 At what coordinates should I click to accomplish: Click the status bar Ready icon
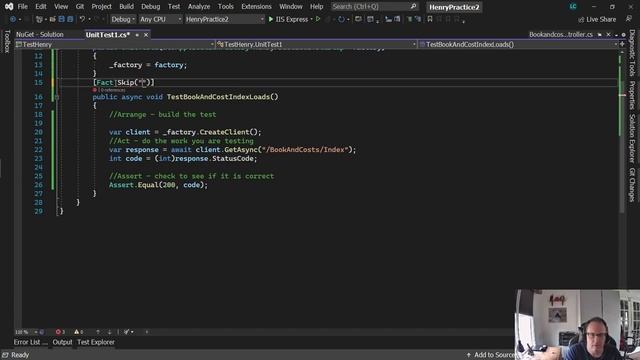tap(5, 355)
